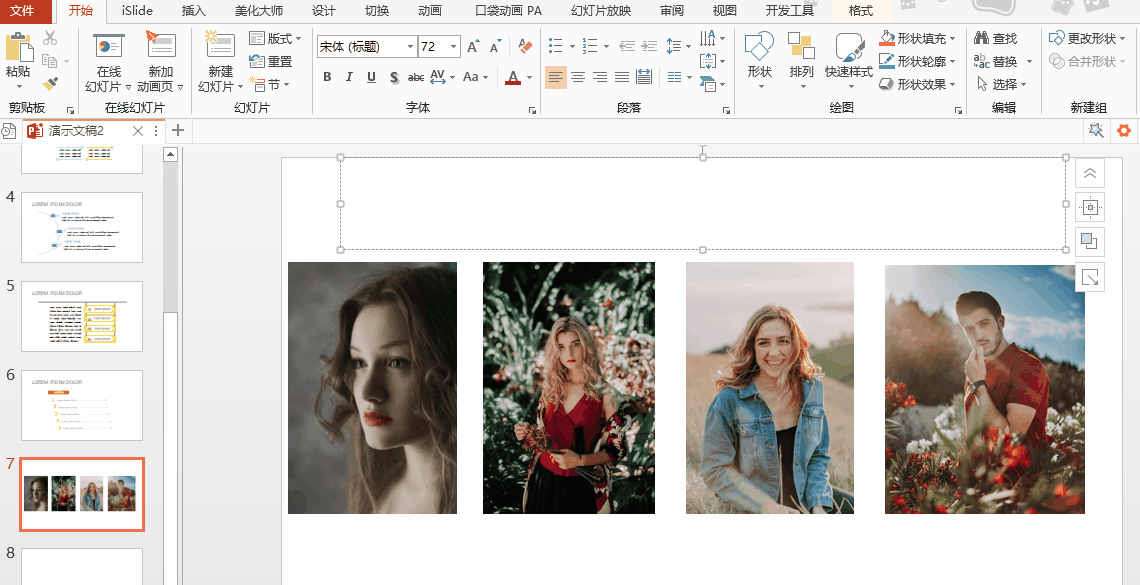1140x585 pixels.
Task: Open the Arrange (排列) menu
Action: pos(802,62)
